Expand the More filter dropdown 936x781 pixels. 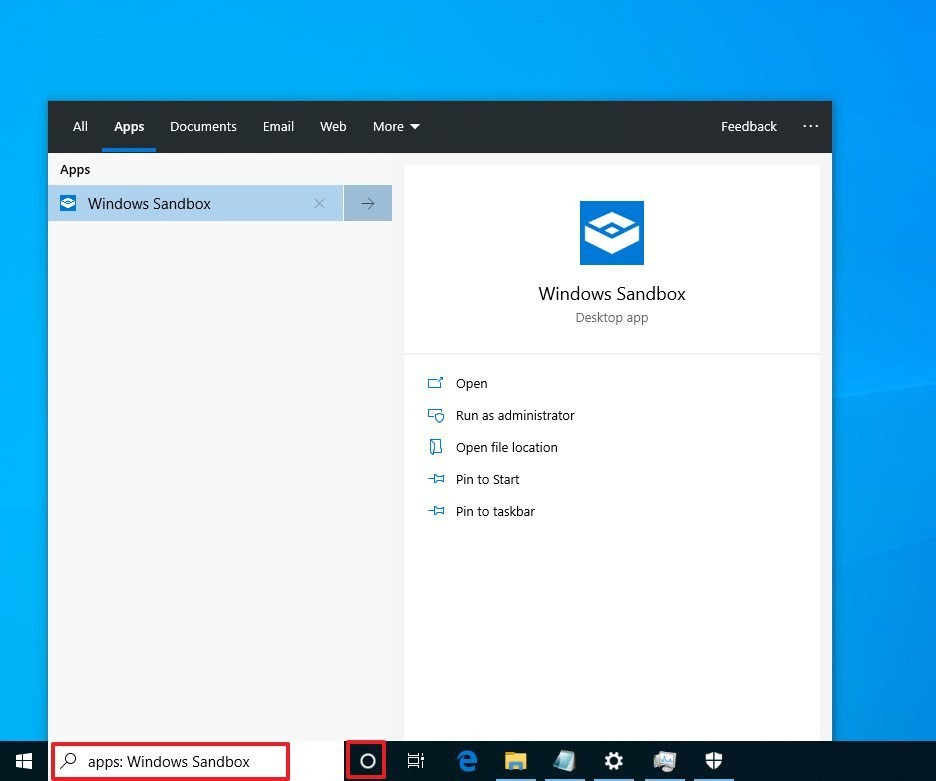pyautogui.click(x=396, y=127)
